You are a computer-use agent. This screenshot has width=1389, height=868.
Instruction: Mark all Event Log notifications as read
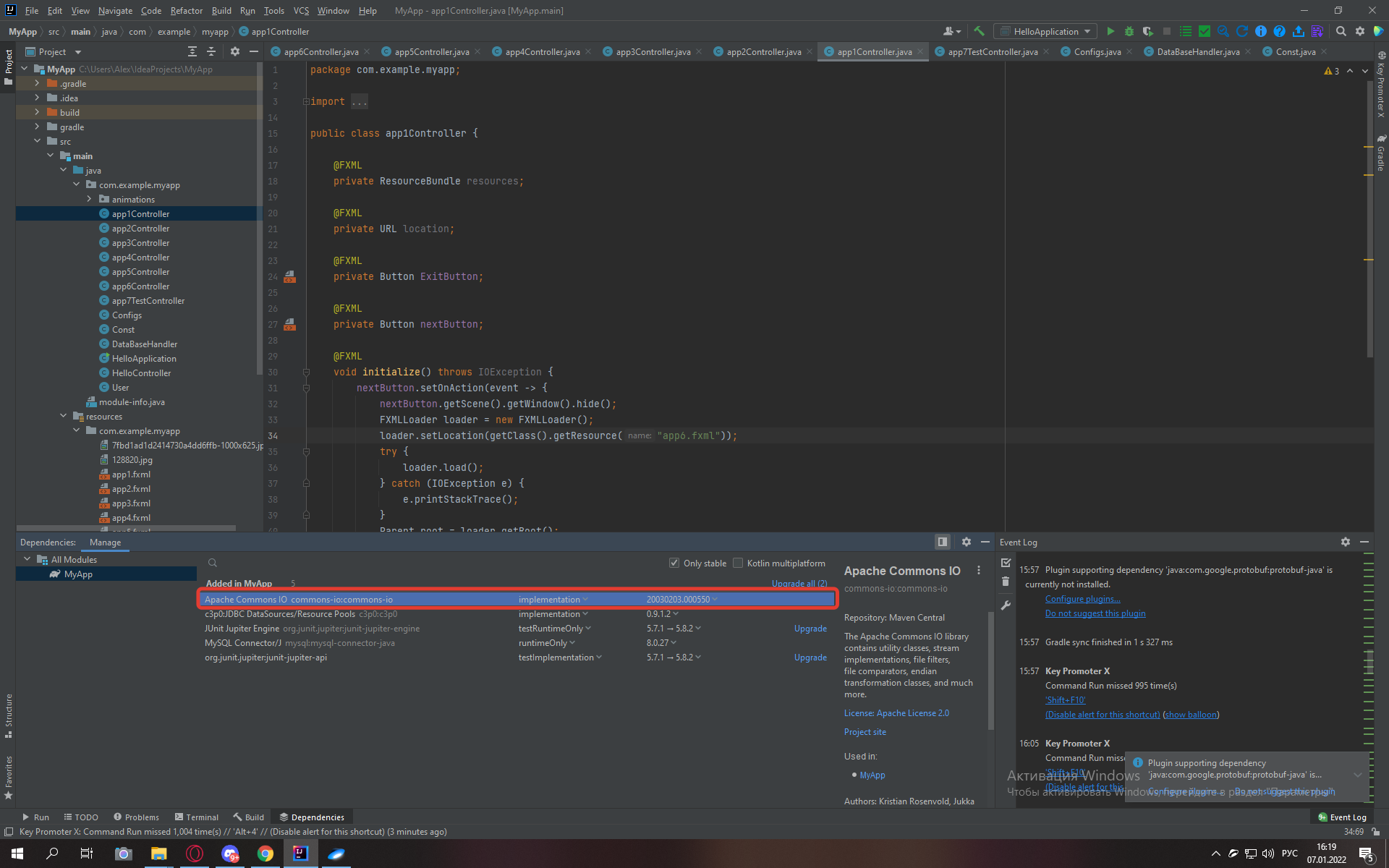[x=1006, y=563]
